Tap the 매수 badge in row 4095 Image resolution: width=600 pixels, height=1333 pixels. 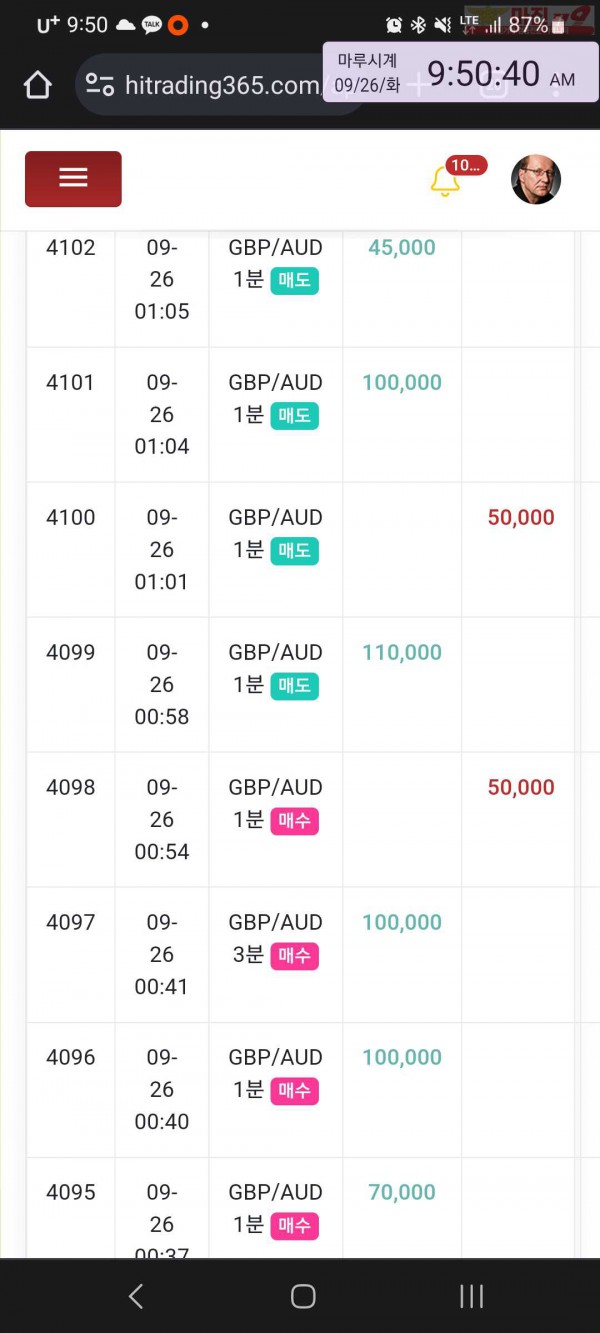pos(295,1226)
